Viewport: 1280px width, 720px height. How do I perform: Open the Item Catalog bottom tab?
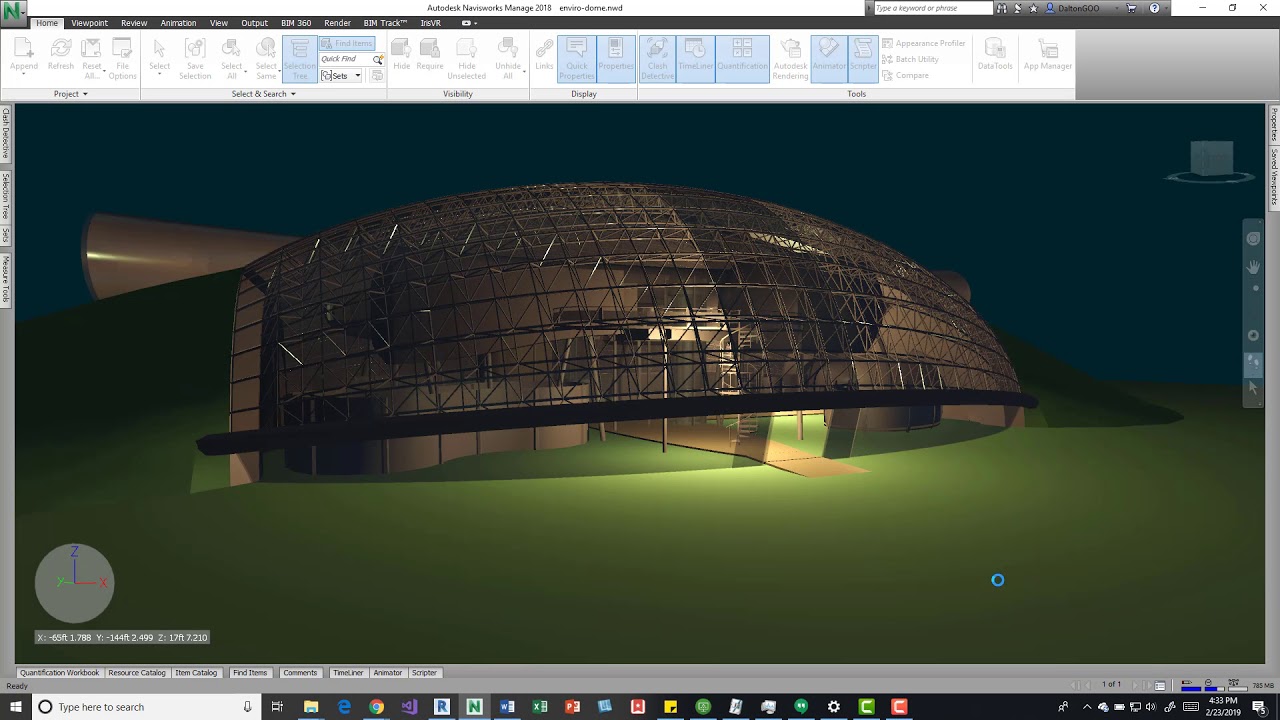coord(196,673)
